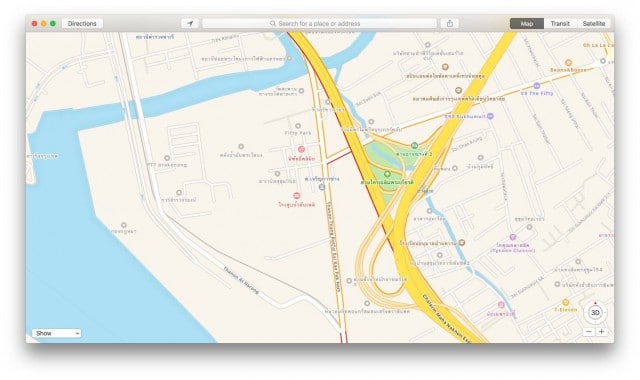Switch to Transit view

tap(560, 24)
